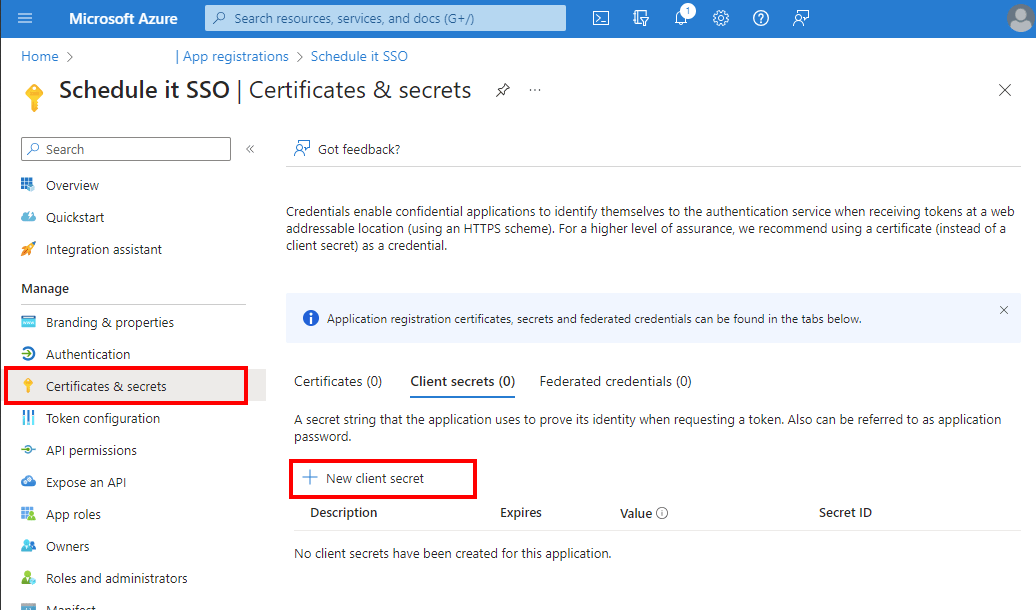
Task: Pin the Certificates & secrets blade
Action: pyautogui.click(x=503, y=90)
